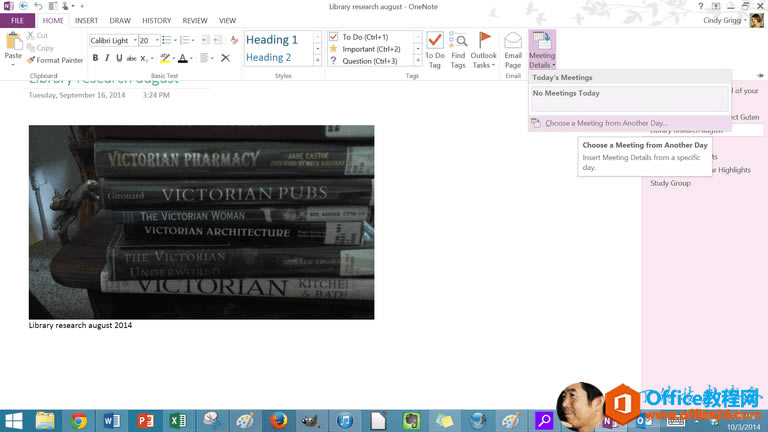Screen dimensions: 768x432
Task: Open Find Tags
Action: pyautogui.click(x=458, y=50)
